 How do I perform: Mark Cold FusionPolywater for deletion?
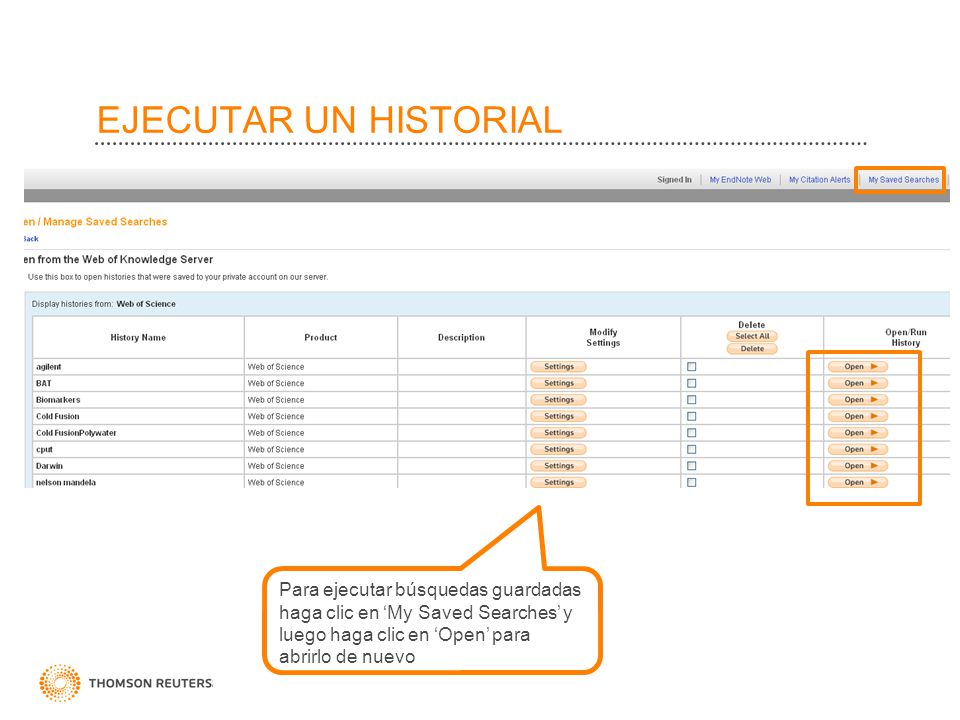click(692, 433)
